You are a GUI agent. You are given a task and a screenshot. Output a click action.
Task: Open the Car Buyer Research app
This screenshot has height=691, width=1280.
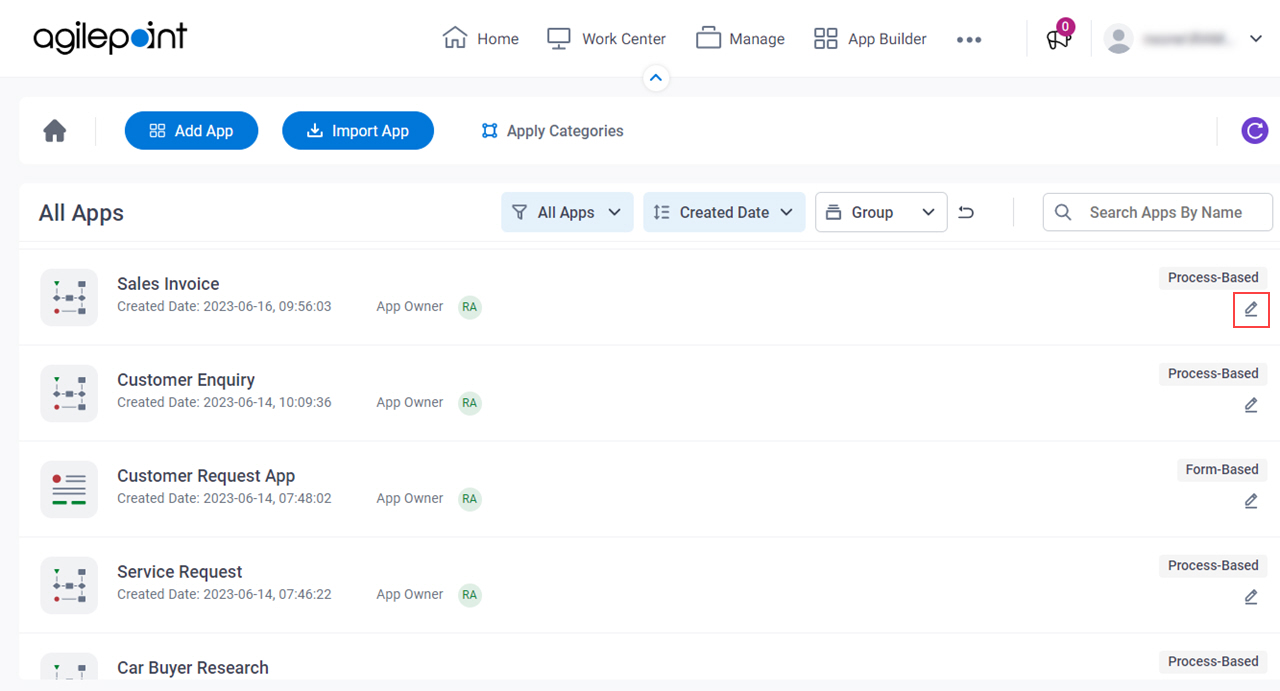[193, 668]
